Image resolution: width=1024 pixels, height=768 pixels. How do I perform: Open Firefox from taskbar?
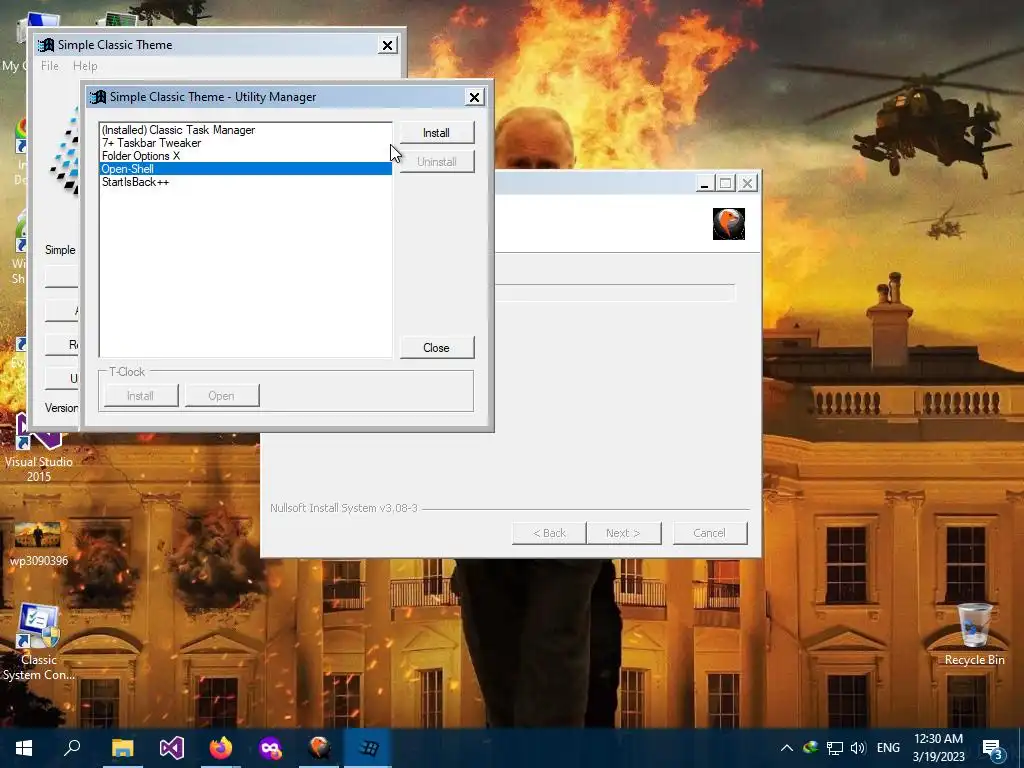[221, 748]
